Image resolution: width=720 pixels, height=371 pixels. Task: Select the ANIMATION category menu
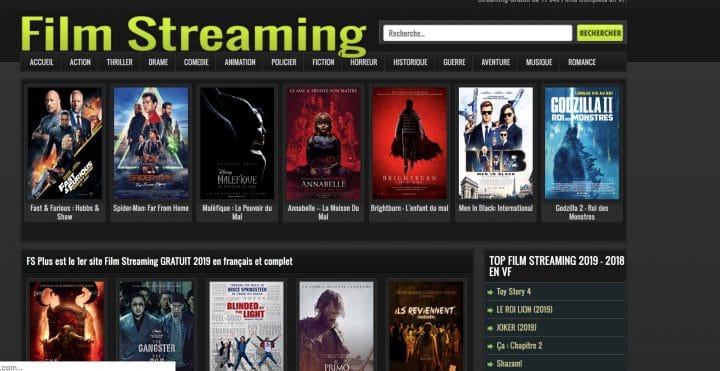(240, 62)
